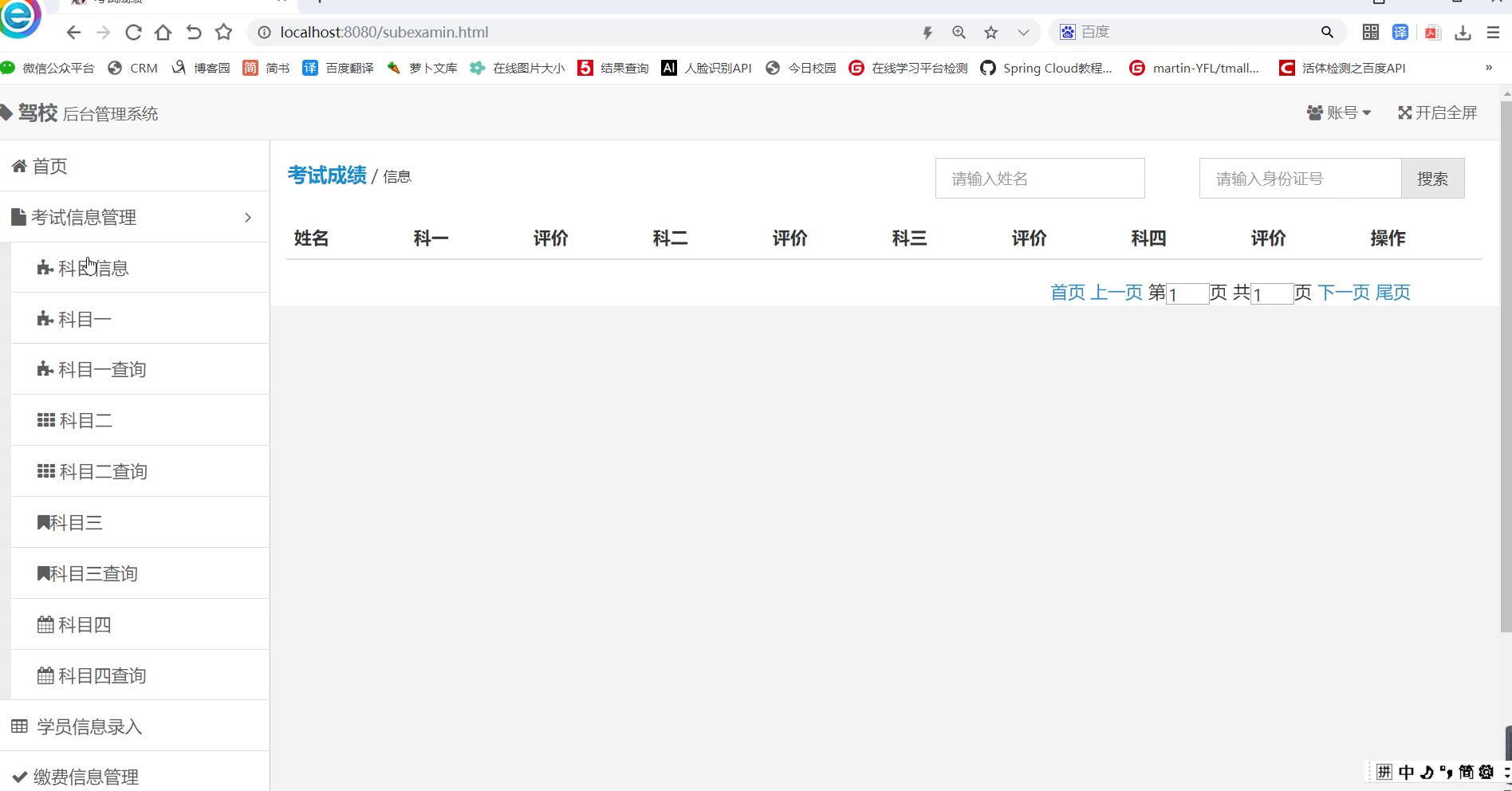
Task: Collapse the 考试信息管理 menu chevron
Action: pos(248,218)
